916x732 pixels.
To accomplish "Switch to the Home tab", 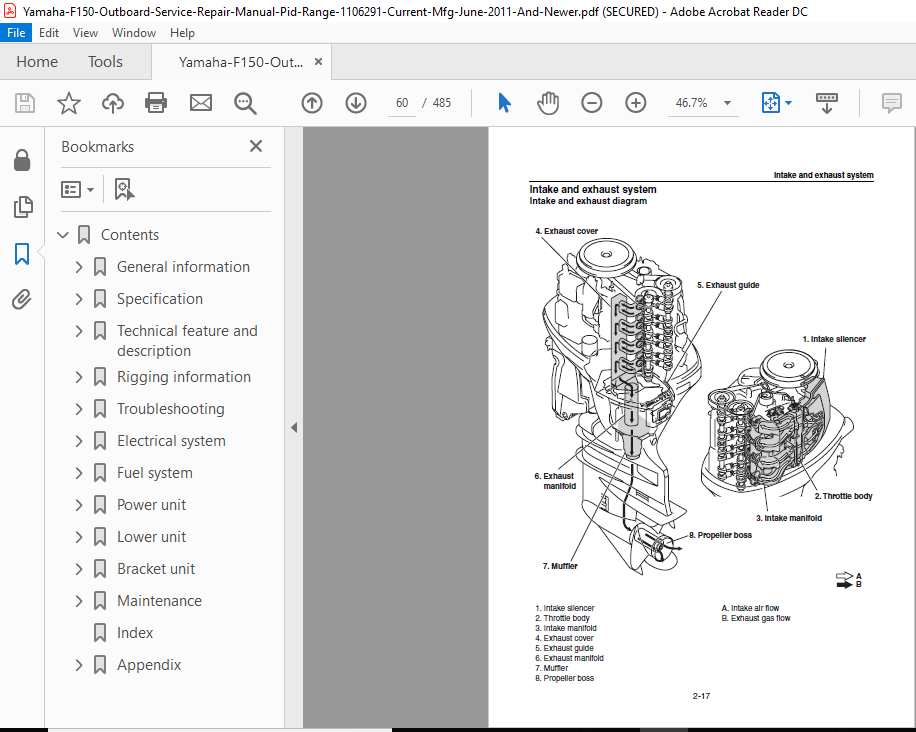I will 37,62.
